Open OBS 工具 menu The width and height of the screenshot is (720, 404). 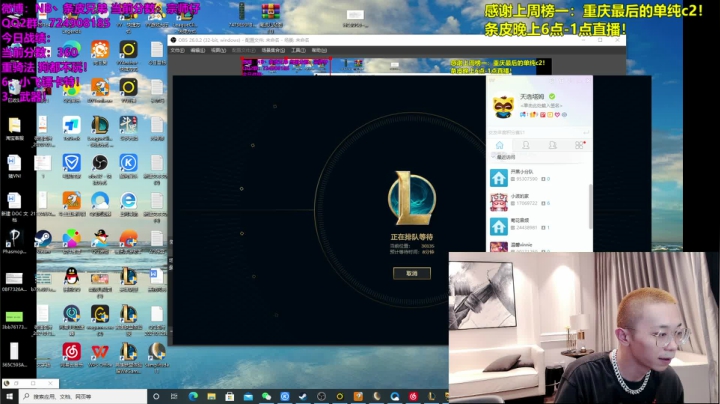point(298,50)
